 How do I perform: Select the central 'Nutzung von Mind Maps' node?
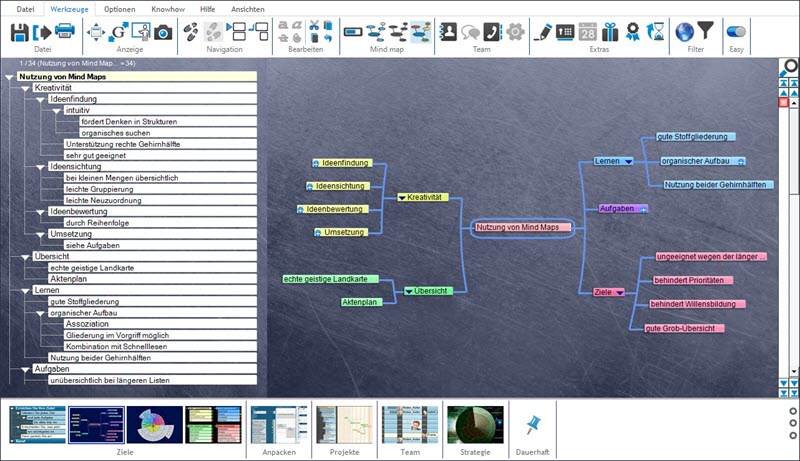[x=522, y=227]
